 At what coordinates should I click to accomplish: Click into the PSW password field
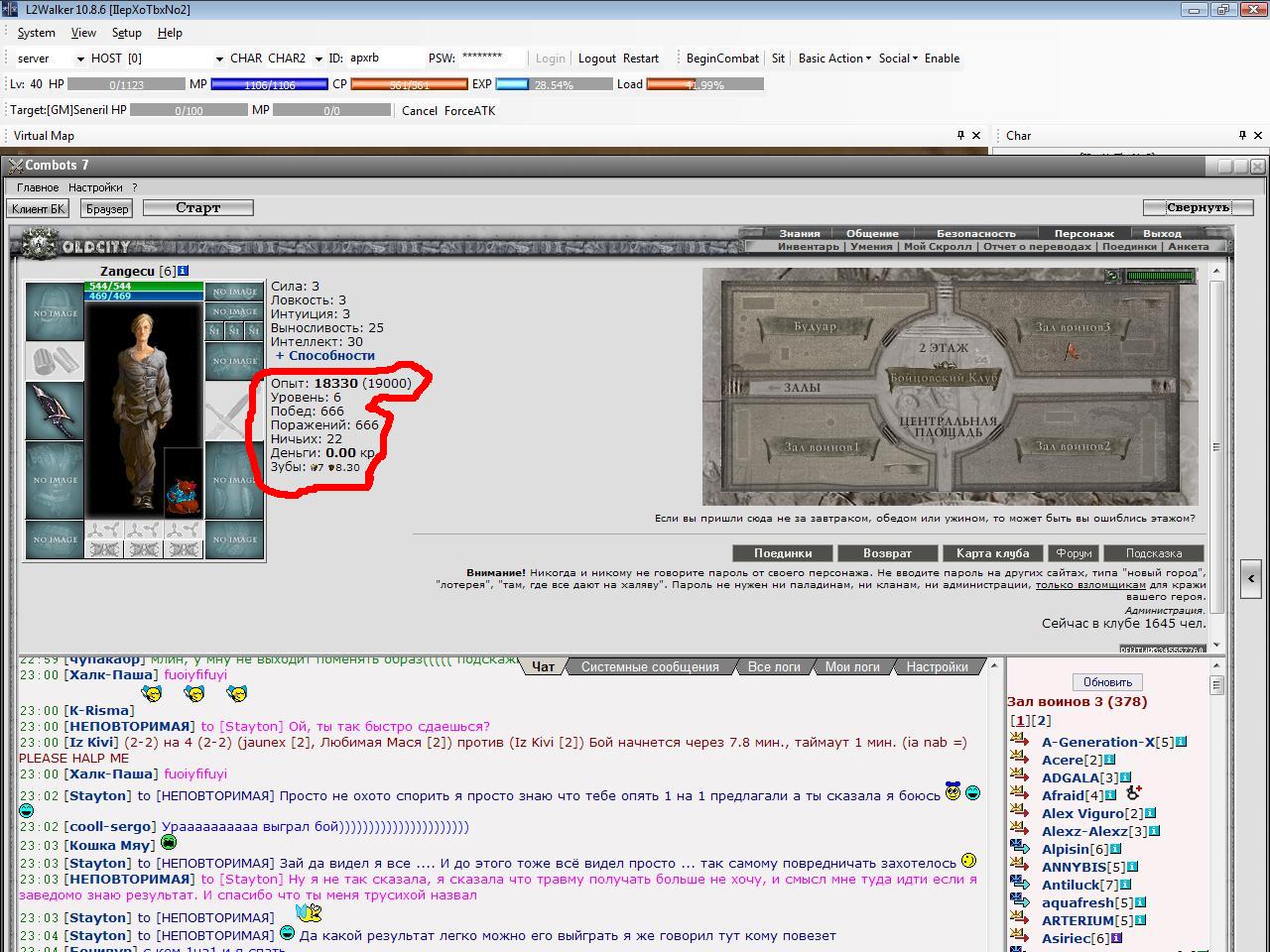click(x=493, y=59)
